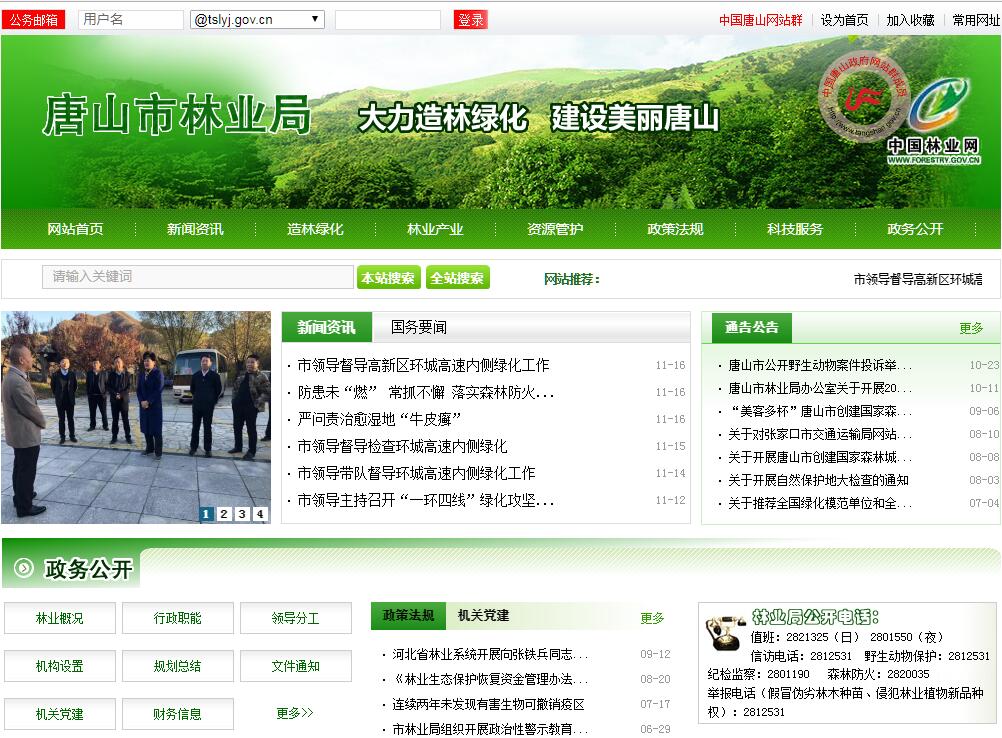The width and height of the screenshot is (1002, 738).
Task: Click the 全站搜索 search button
Action: pyautogui.click(x=457, y=278)
